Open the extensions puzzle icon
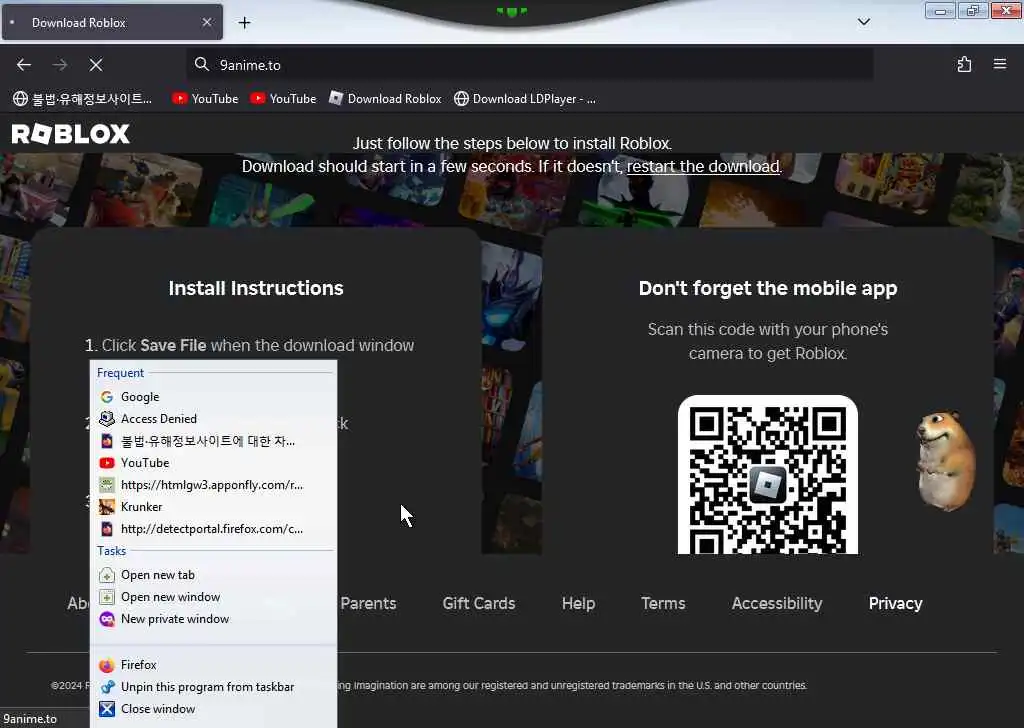 [x=964, y=64]
